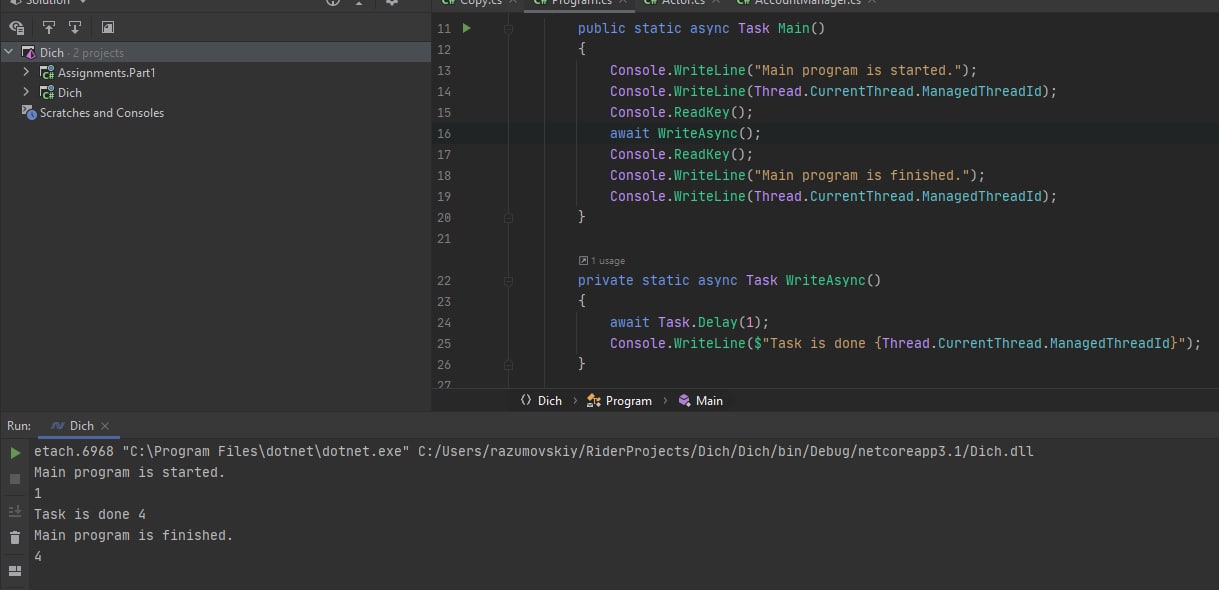Viewport: 1219px width, 590px height.
Task: Click line number 24 in the gutter
Action: pyautogui.click(x=444, y=322)
